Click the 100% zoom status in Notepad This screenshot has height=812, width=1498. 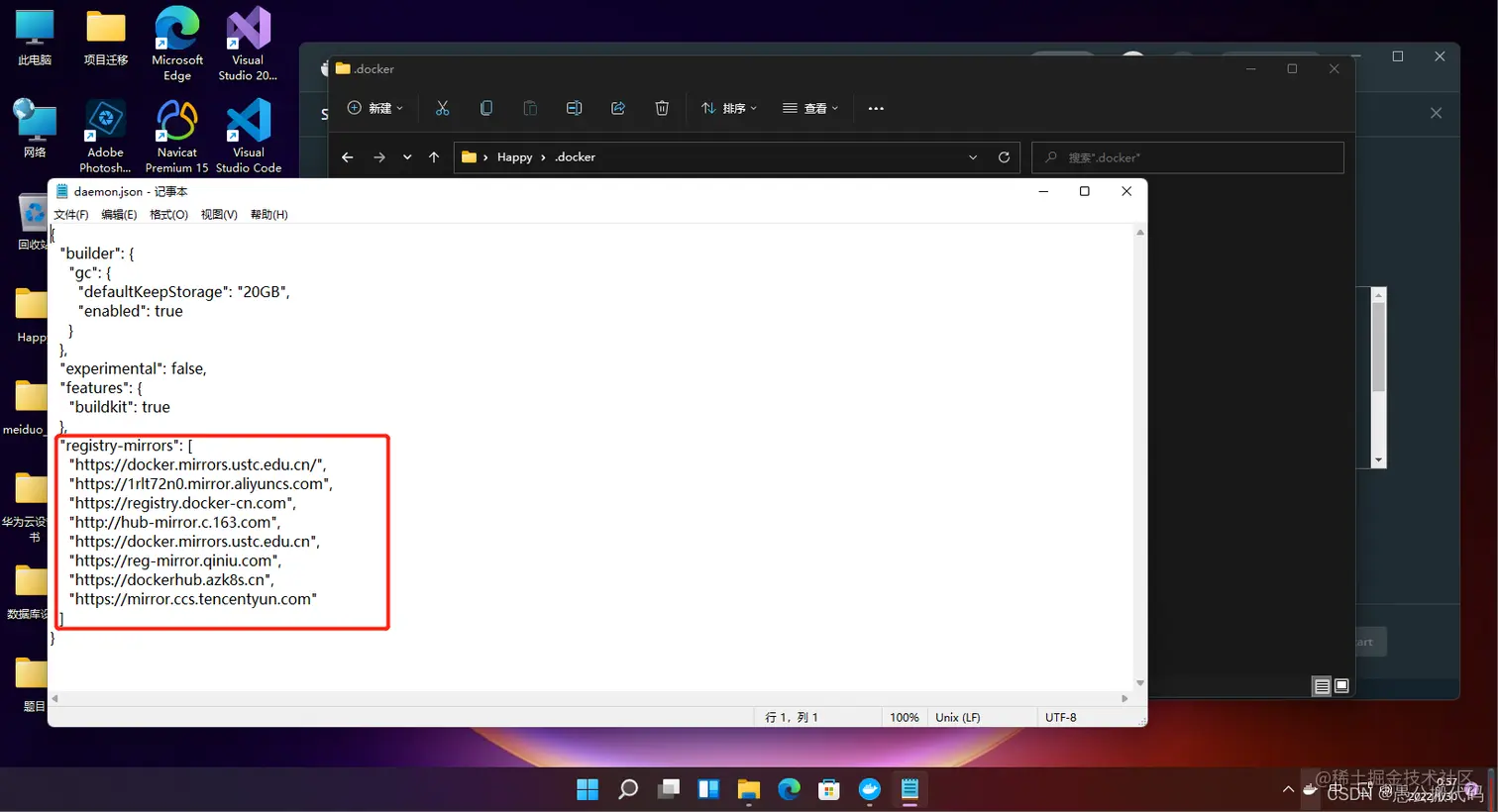[x=904, y=717]
